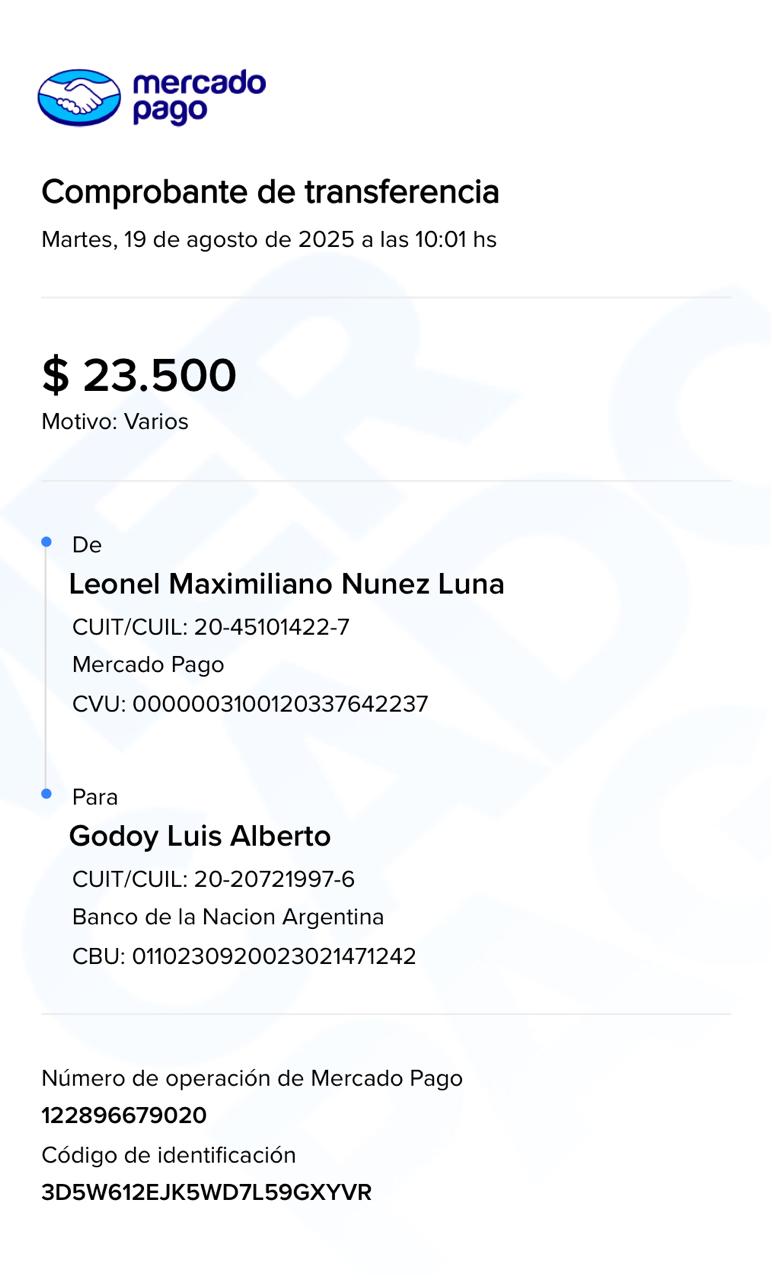Select the Comprobante de transferencia heading
The width and height of the screenshot is (772, 1280).
pos(270,191)
